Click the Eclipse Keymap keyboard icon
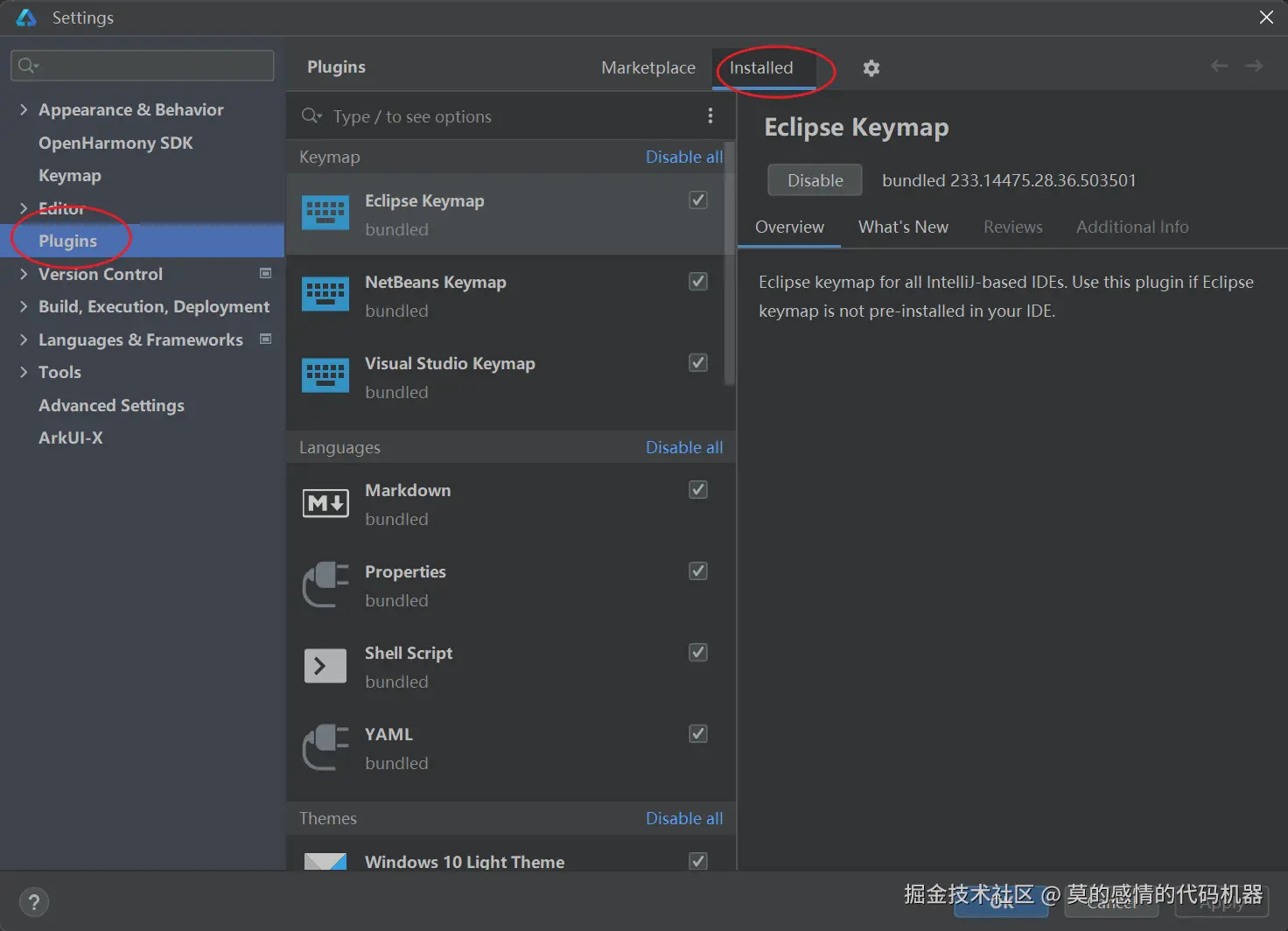This screenshot has height=931, width=1288. pyautogui.click(x=325, y=213)
